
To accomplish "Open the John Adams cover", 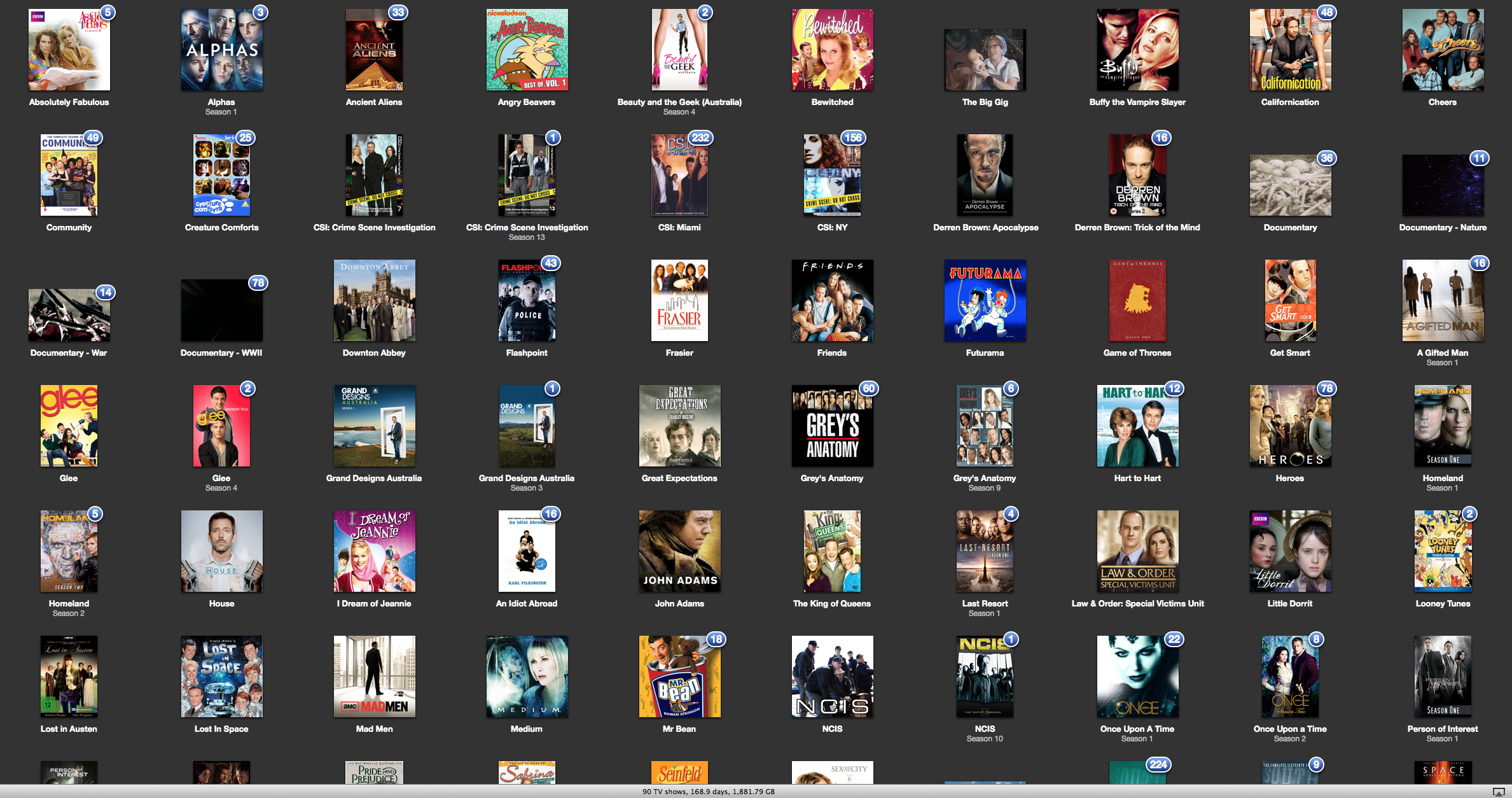I will pos(679,551).
